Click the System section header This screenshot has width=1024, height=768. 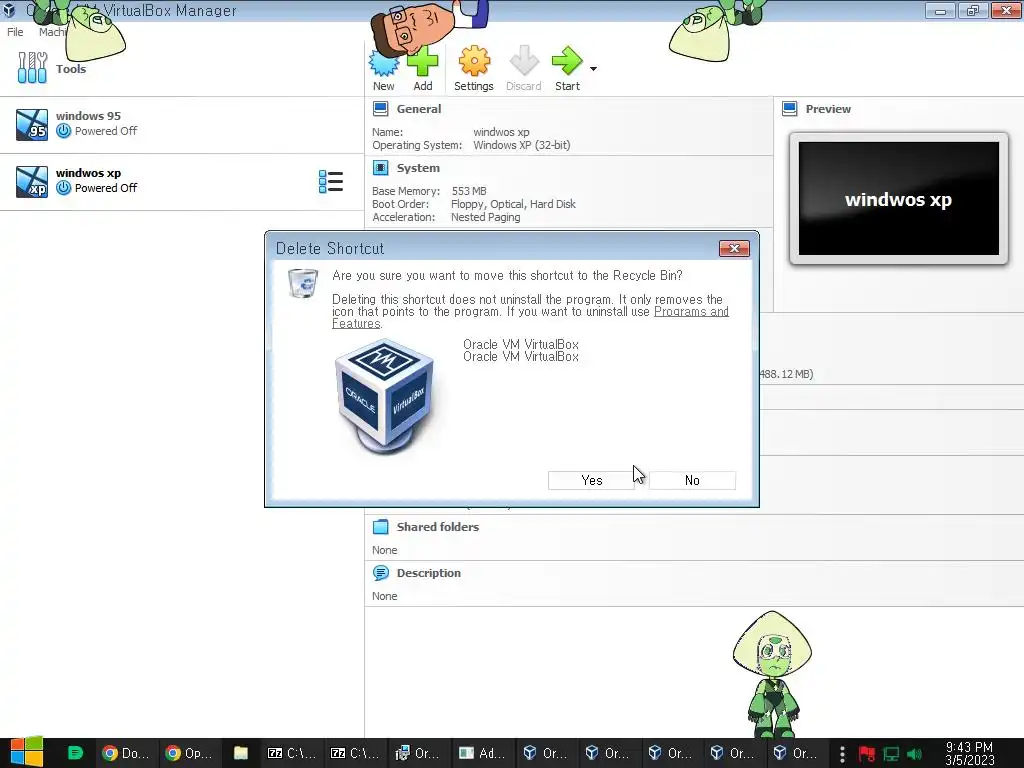[418, 168]
